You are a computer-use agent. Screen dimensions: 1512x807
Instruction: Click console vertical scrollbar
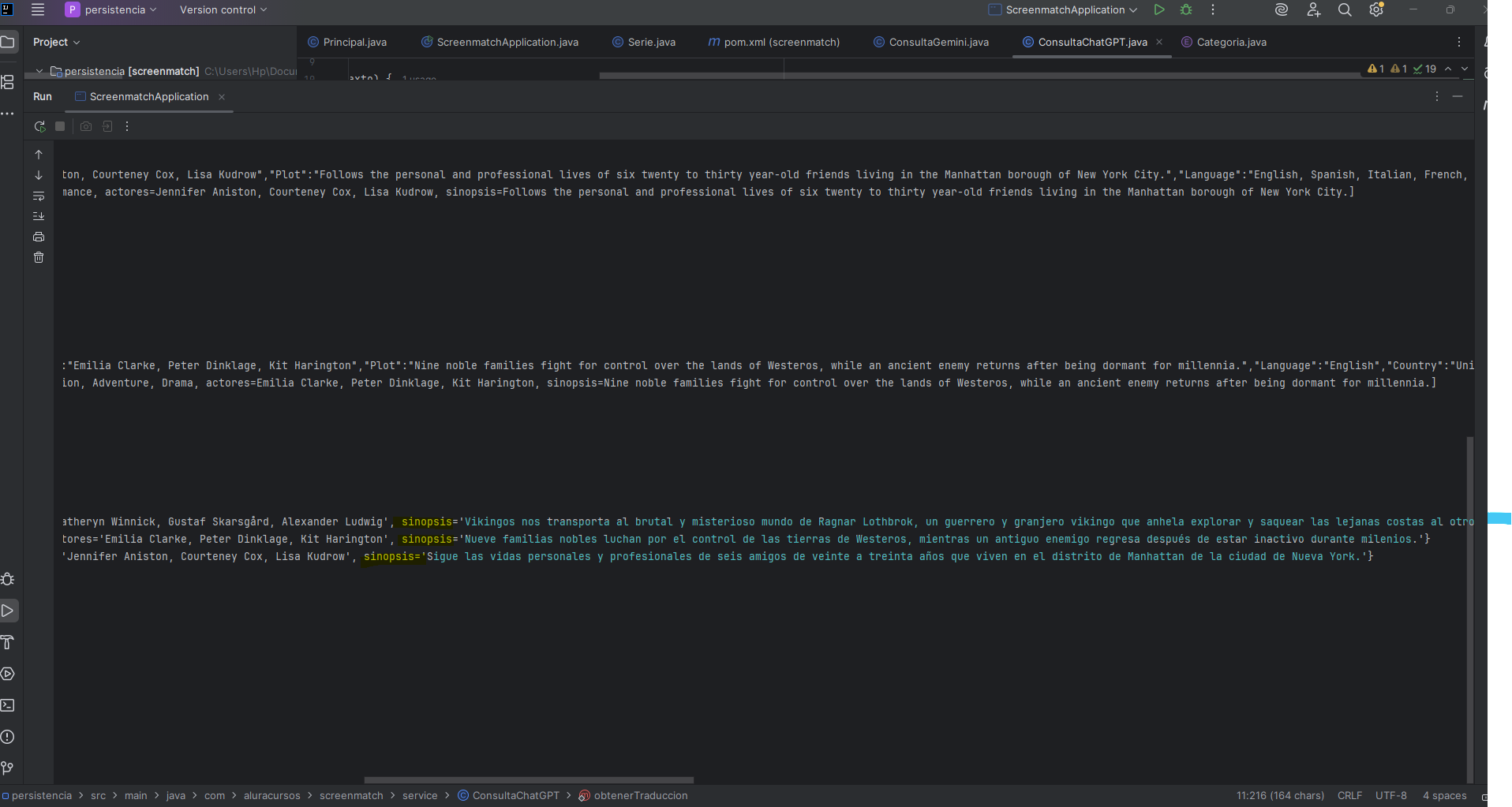(x=1469, y=609)
